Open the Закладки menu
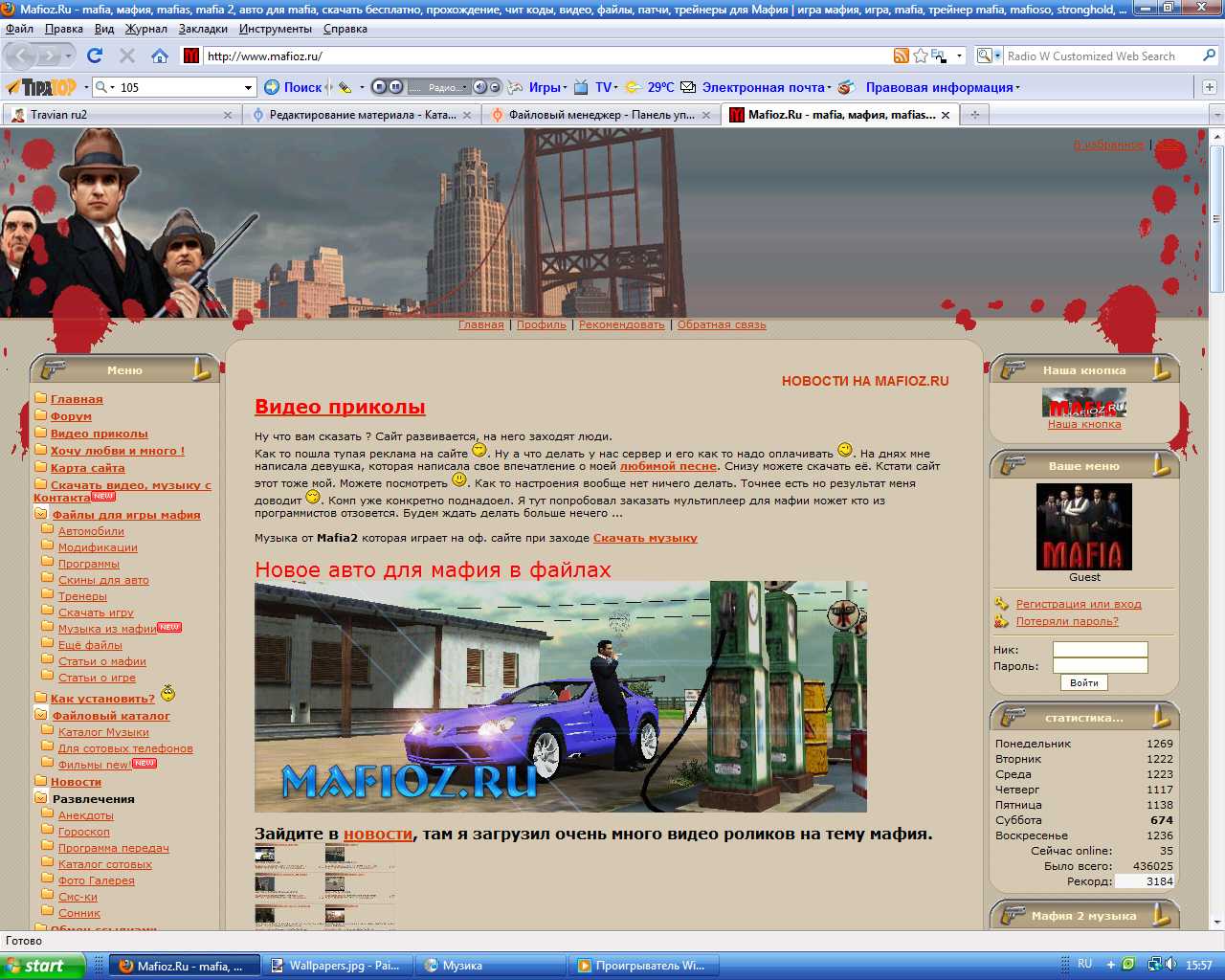This screenshot has width=1225, height=980. tap(203, 29)
